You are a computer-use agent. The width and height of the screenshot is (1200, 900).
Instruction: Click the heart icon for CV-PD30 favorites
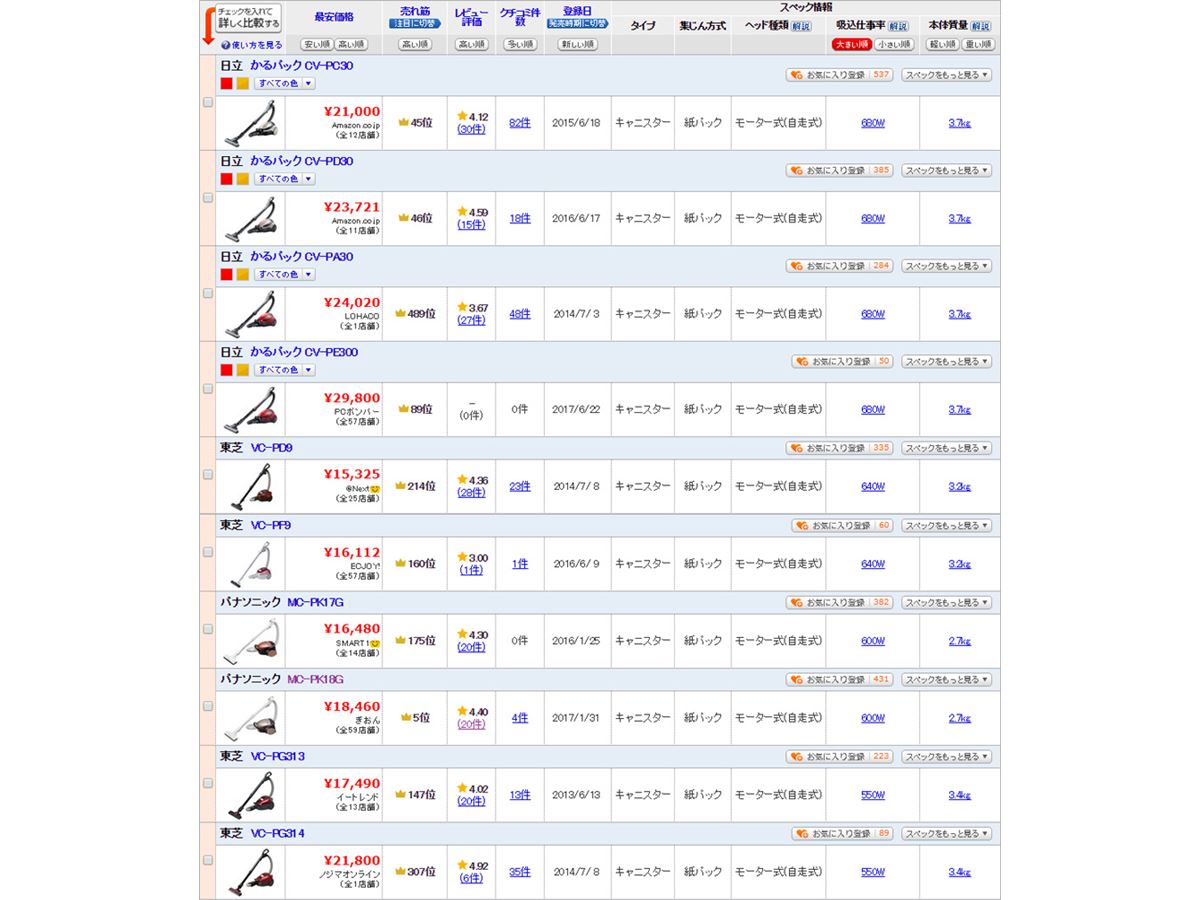coord(797,171)
